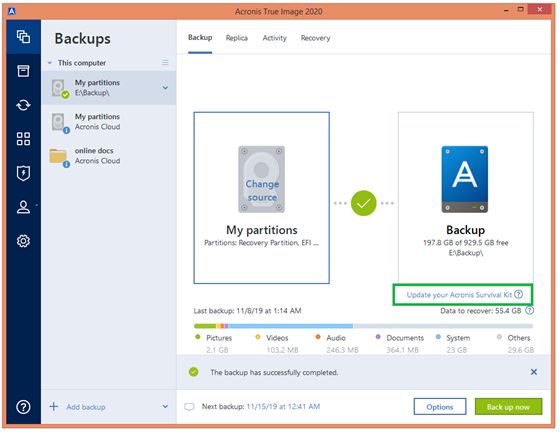Click the Acronis app logo in title bar

click(x=12, y=11)
